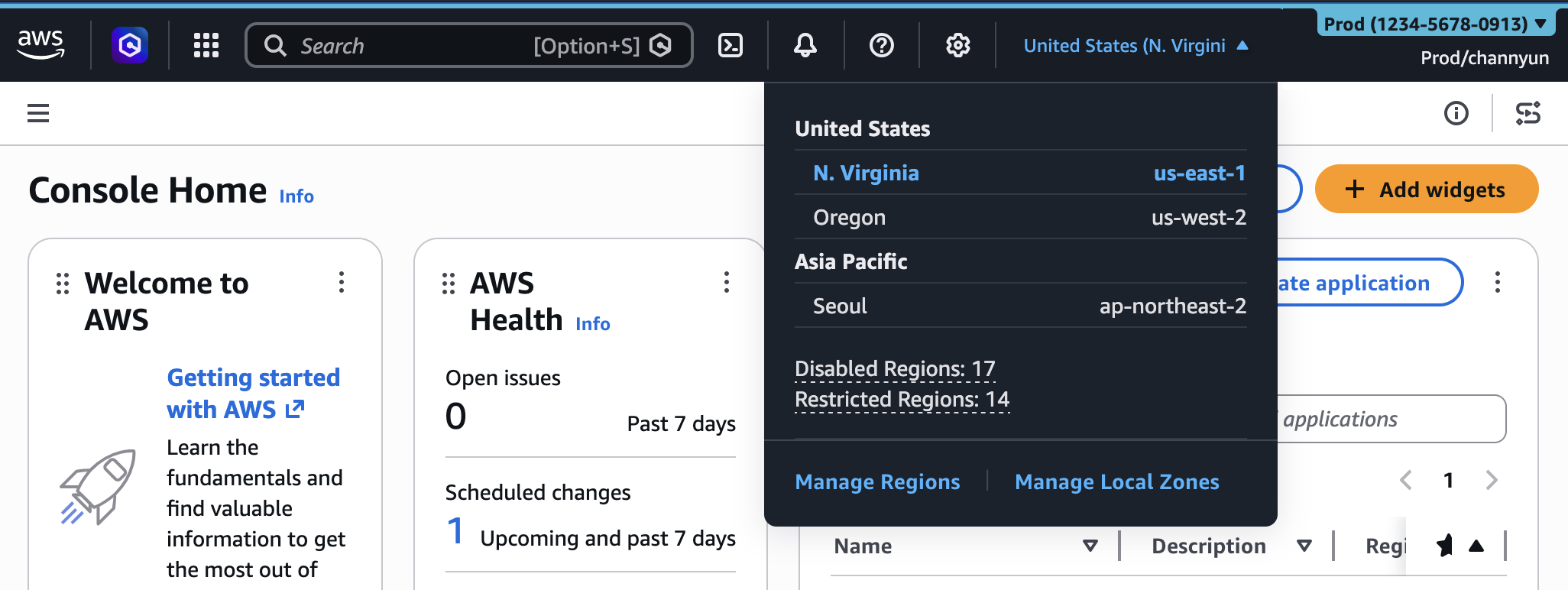Open the help question mark icon

pyautogui.click(x=881, y=45)
